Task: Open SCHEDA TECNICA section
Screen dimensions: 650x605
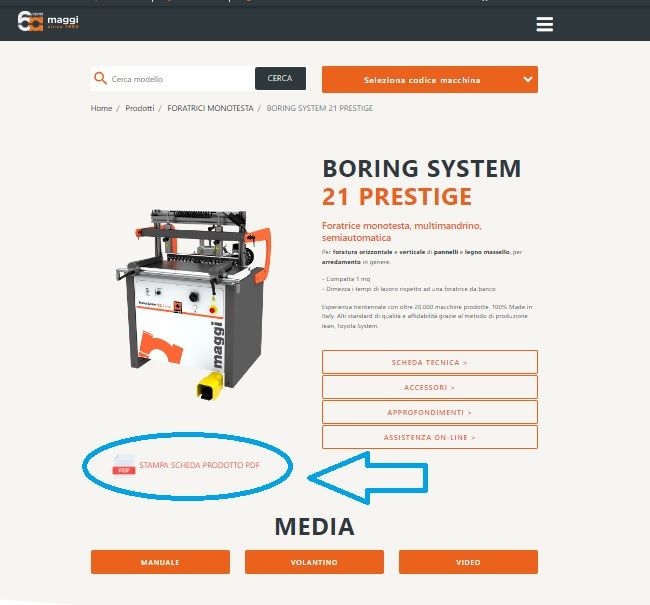Action: (429, 362)
